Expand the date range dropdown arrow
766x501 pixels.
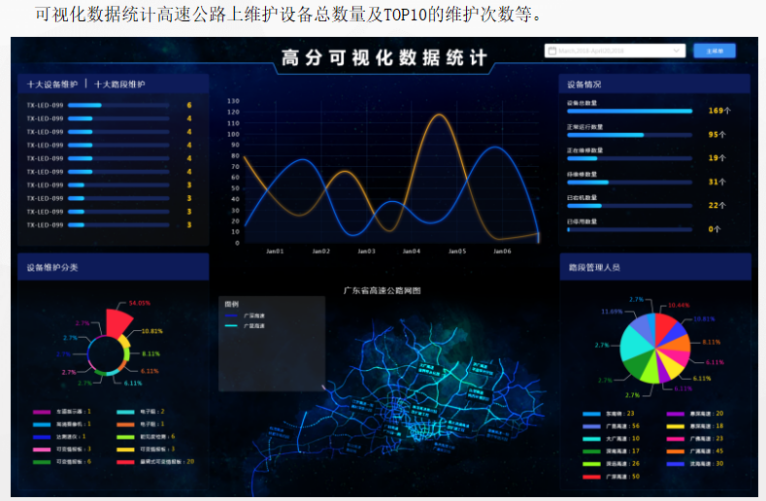click(677, 50)
